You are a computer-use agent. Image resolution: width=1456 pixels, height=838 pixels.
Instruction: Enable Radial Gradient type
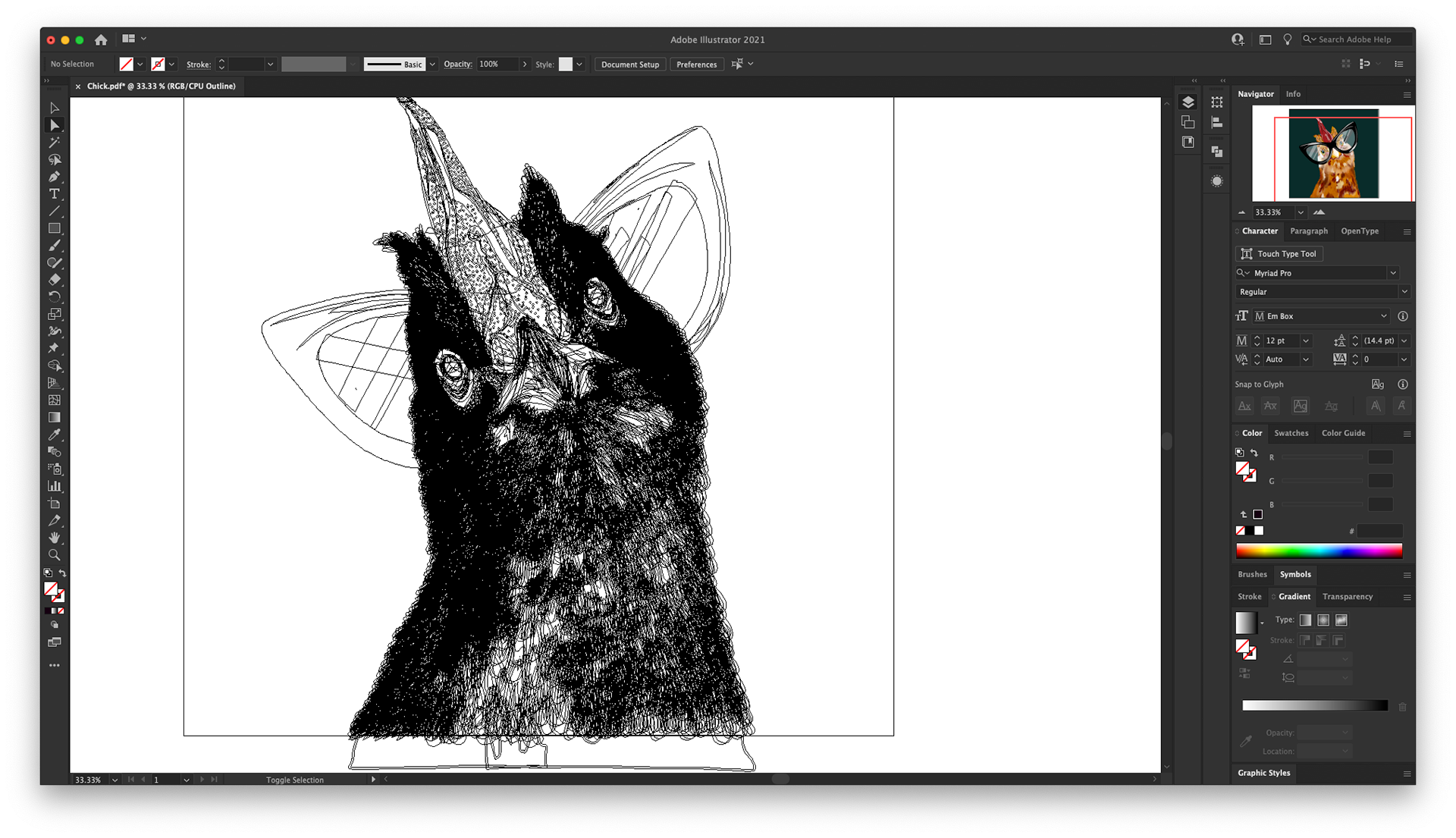click(x=1323, y=620)
